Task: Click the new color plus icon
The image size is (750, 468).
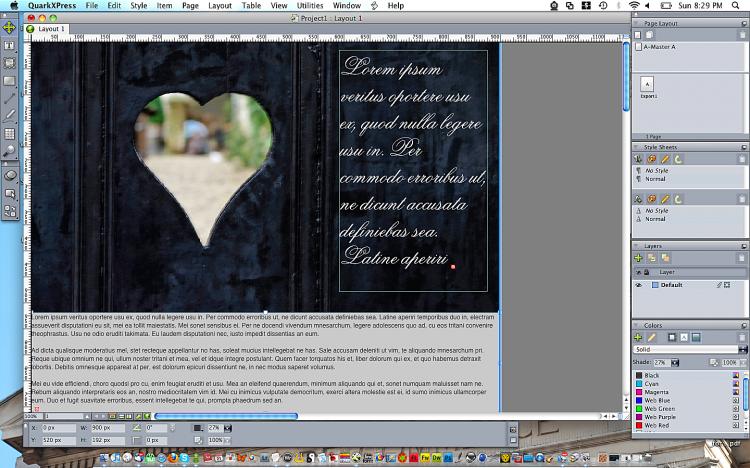Action: pyautogui.click(x=638, y=337)
